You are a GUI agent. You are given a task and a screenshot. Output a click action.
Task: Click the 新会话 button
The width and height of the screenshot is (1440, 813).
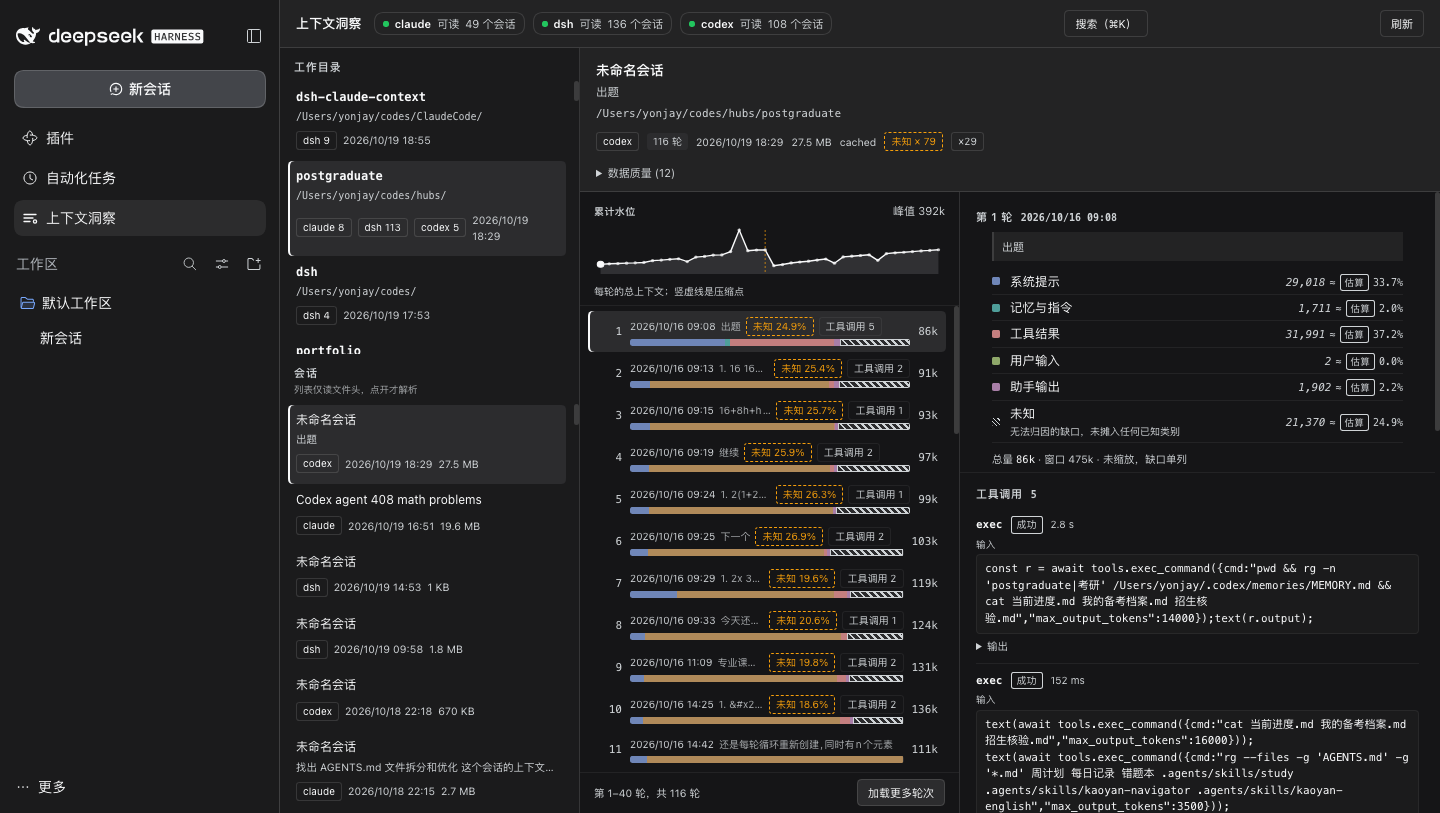click(140, 89)
